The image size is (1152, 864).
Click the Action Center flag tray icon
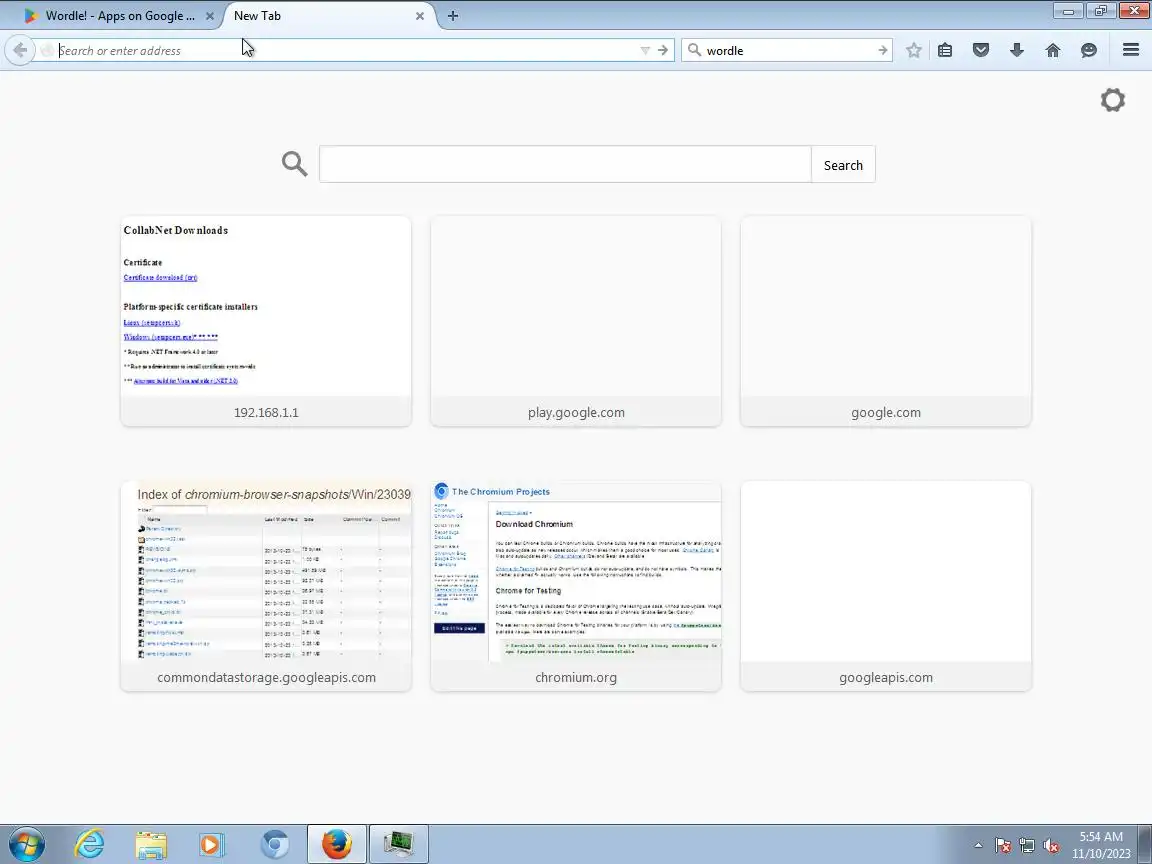click(x=1002, y=845)
